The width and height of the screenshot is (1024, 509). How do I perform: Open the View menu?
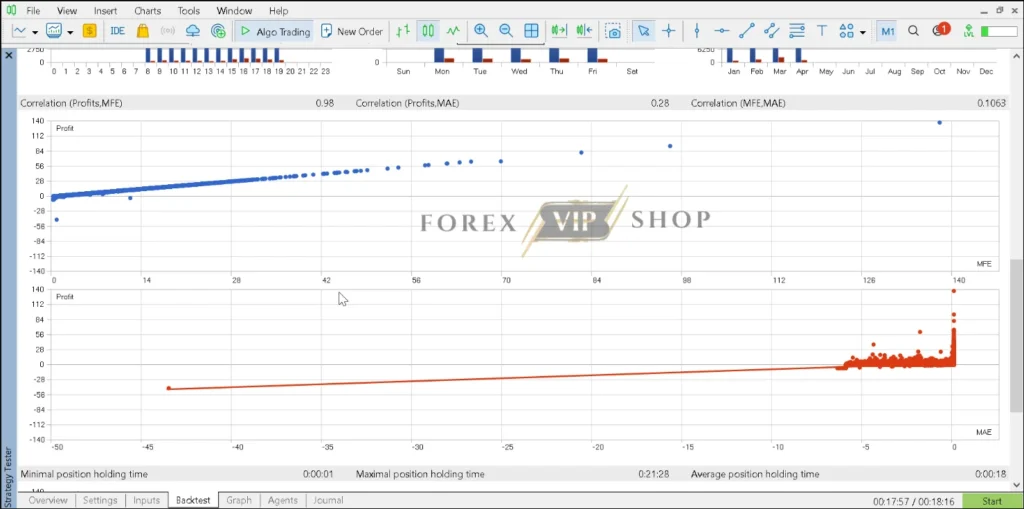67,11
